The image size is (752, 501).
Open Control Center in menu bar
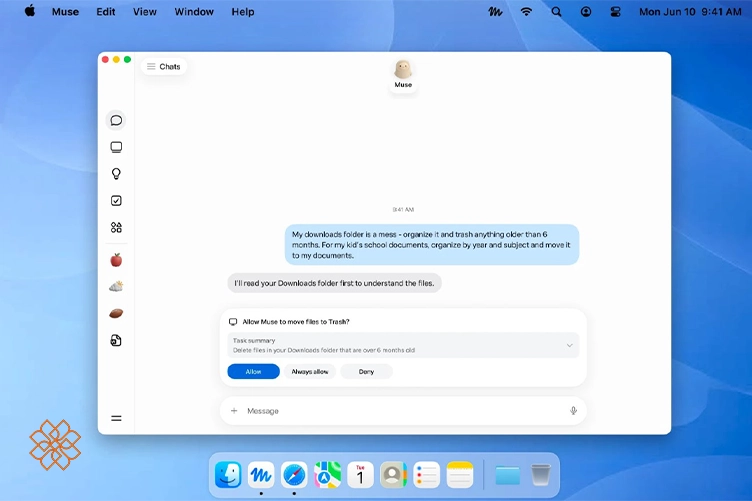point(615,12)
